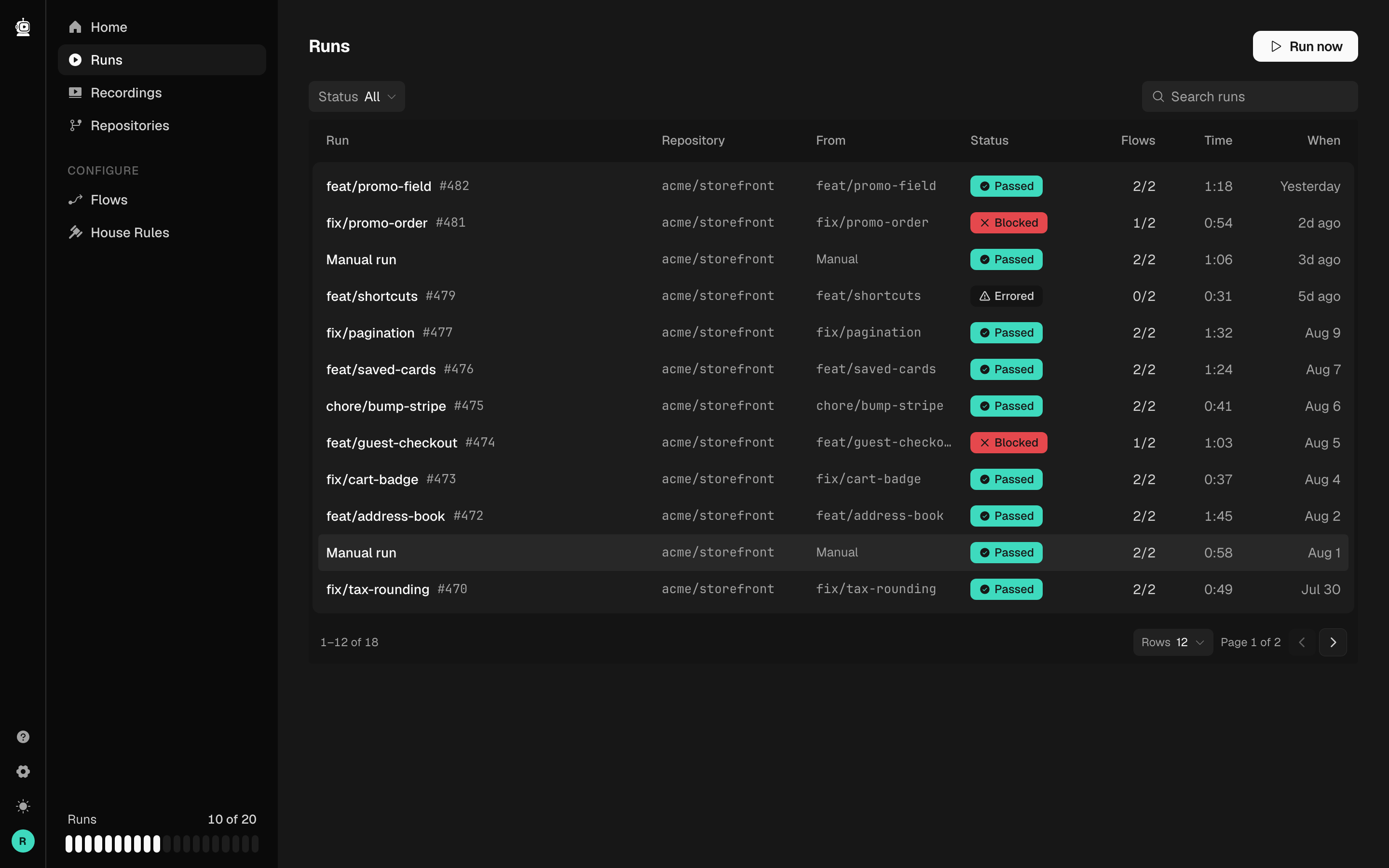
Task: Click Passed badge on feat/promo-field row
Action: [1006, 186]
